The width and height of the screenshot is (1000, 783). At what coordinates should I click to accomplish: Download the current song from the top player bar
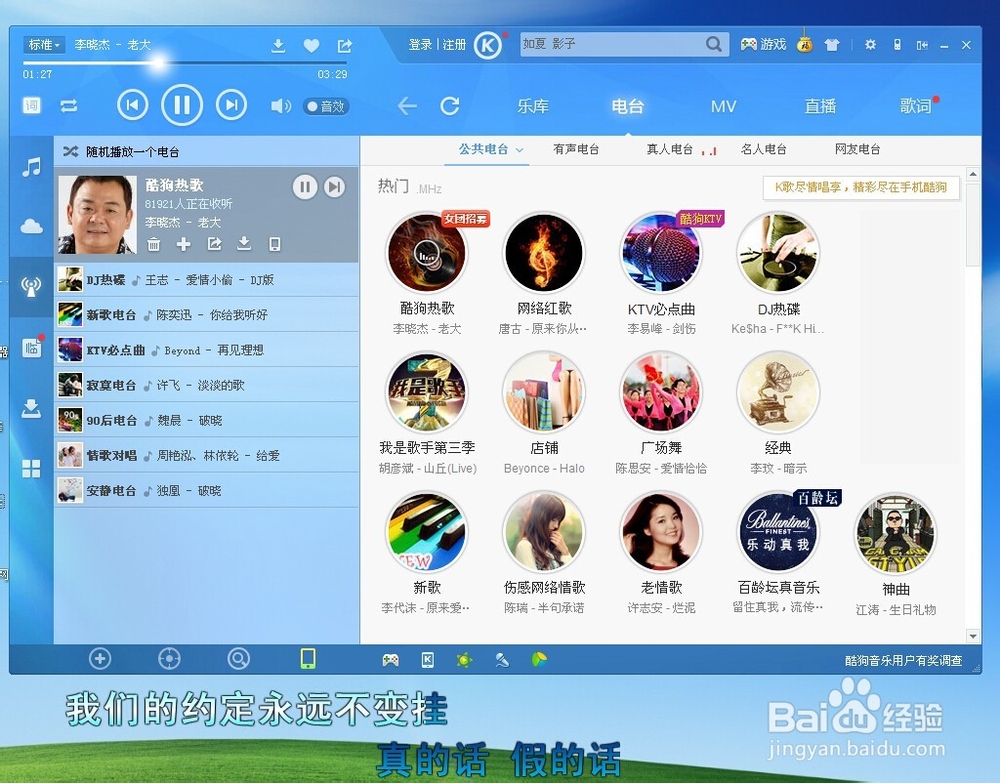[278, 45]
